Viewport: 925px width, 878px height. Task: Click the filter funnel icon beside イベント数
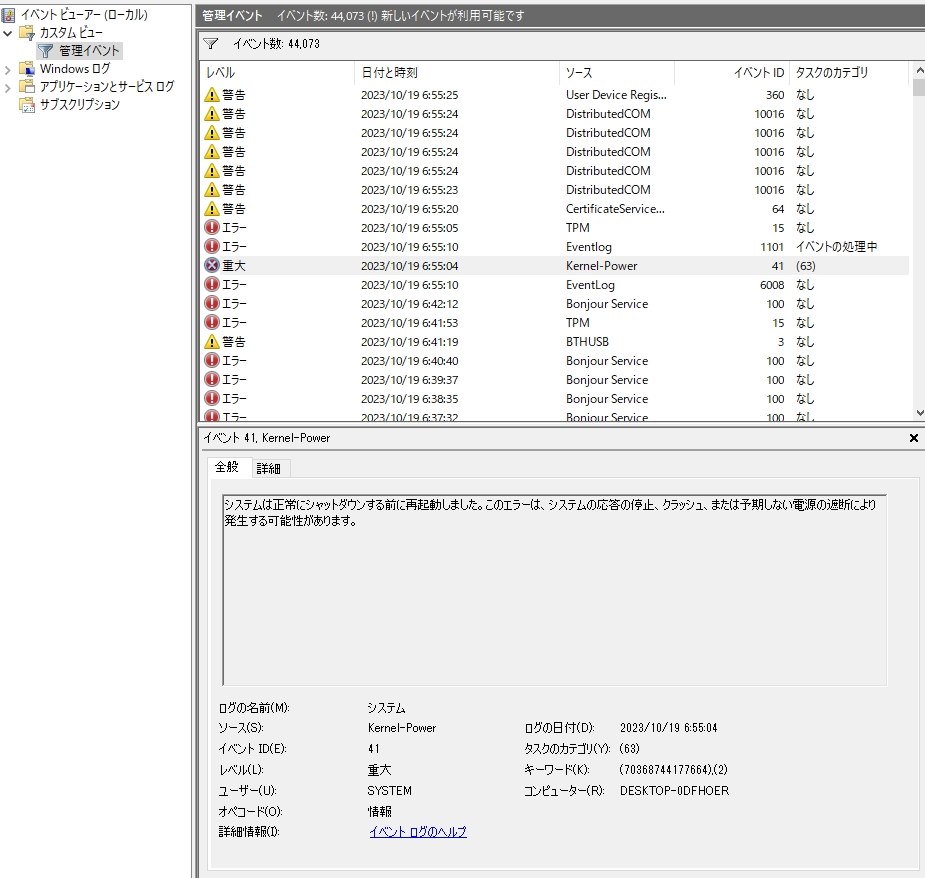tap(211, 44)
